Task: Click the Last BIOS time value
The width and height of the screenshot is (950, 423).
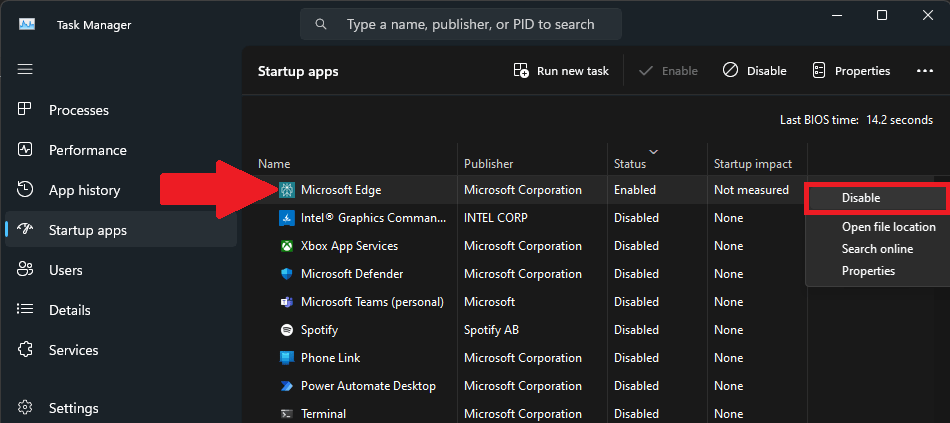Action: click(x=899, y=120)
